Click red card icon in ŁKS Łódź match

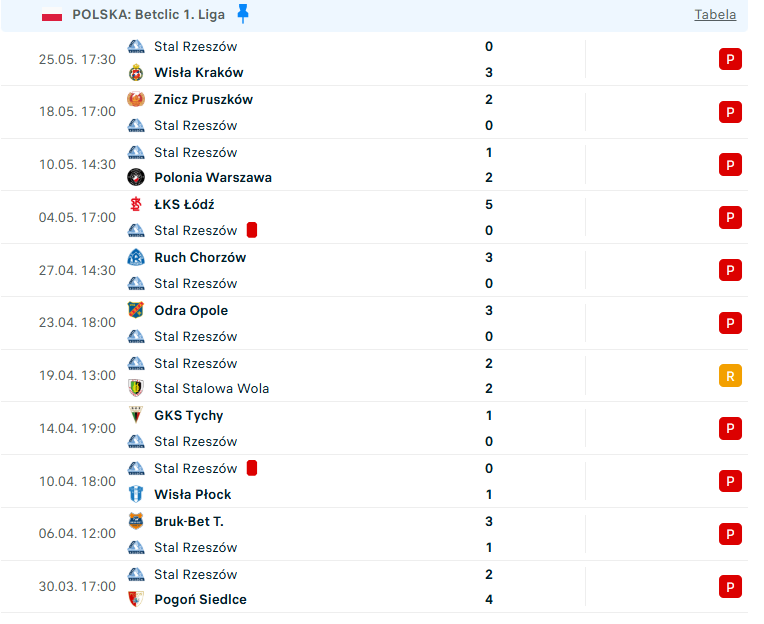click(252, 230)
